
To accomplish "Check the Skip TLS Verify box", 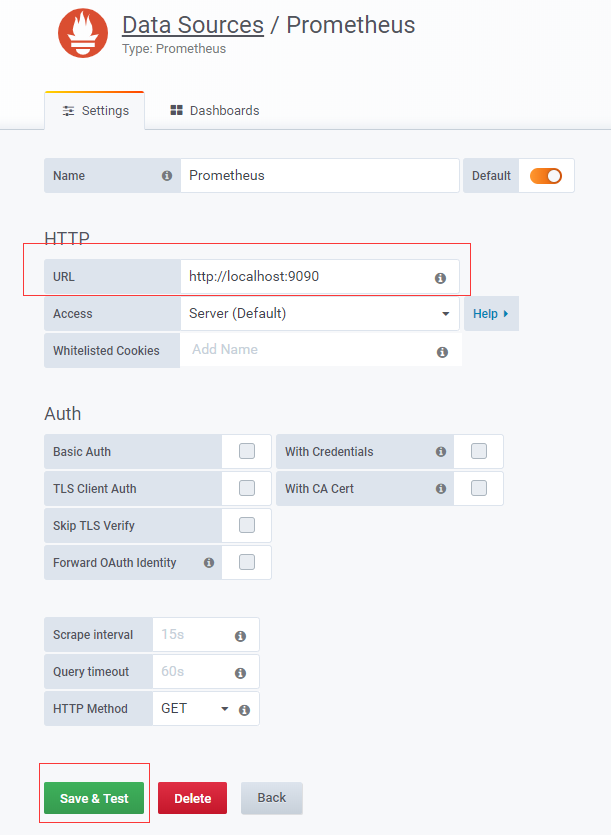I will pyautogui.click(x=247, y=525).
